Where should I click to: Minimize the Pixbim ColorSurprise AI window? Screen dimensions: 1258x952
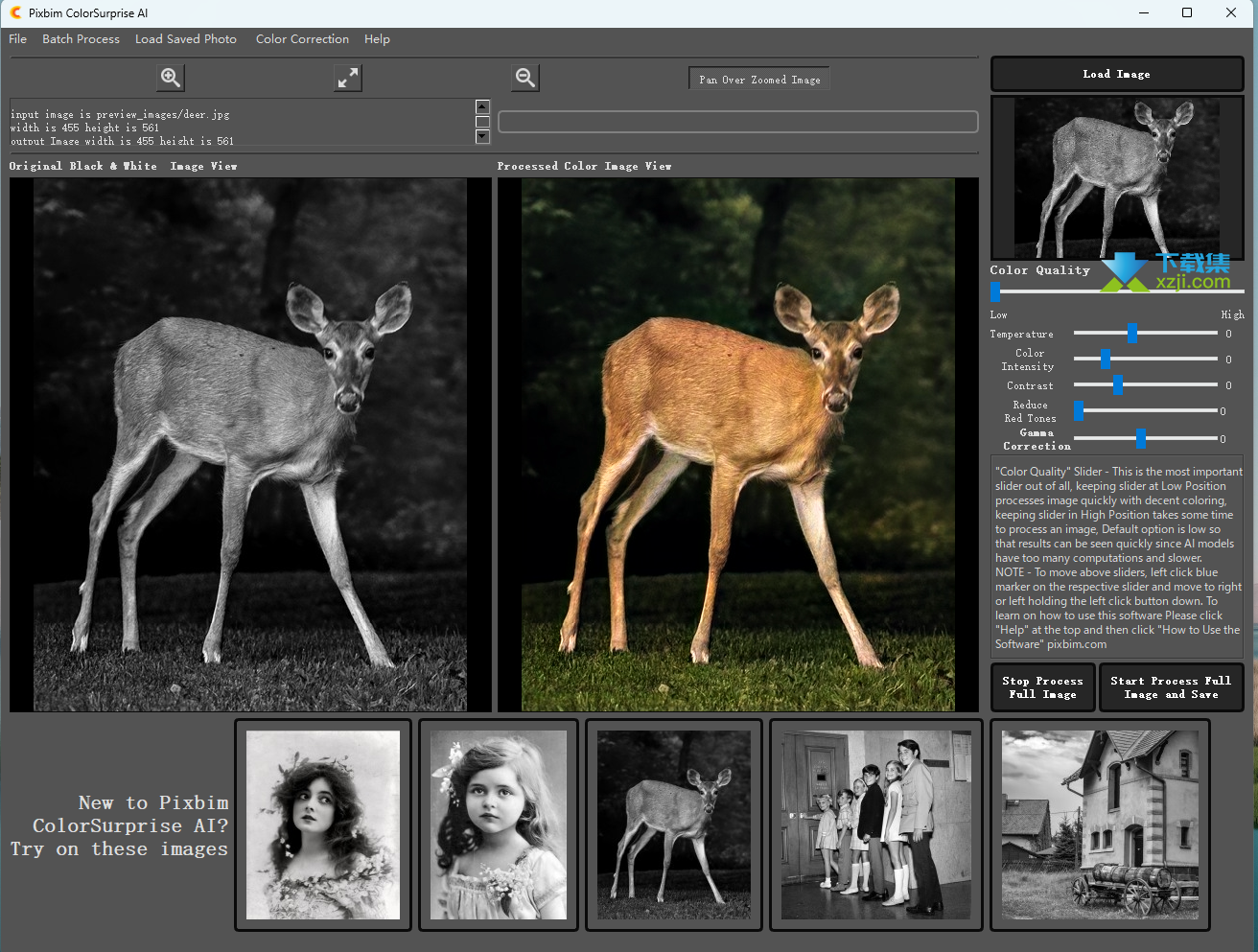coord(1144,12)
